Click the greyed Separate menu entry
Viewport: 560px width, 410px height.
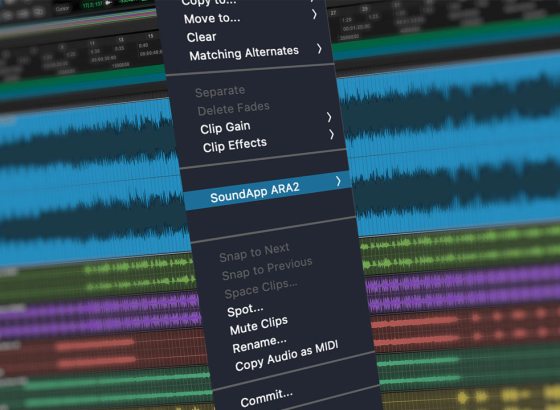click(220, 91)
